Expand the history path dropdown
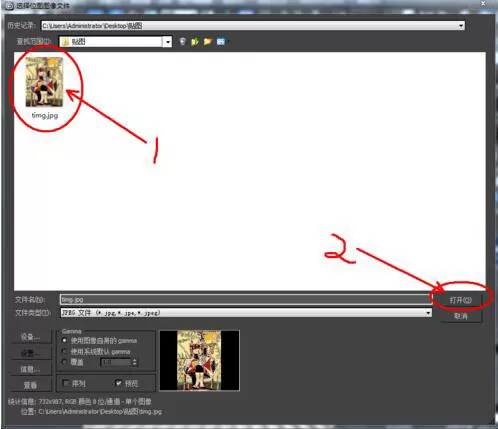Image resolution: width=498 pixels, height=429 pixels. [x=461, y=26]
